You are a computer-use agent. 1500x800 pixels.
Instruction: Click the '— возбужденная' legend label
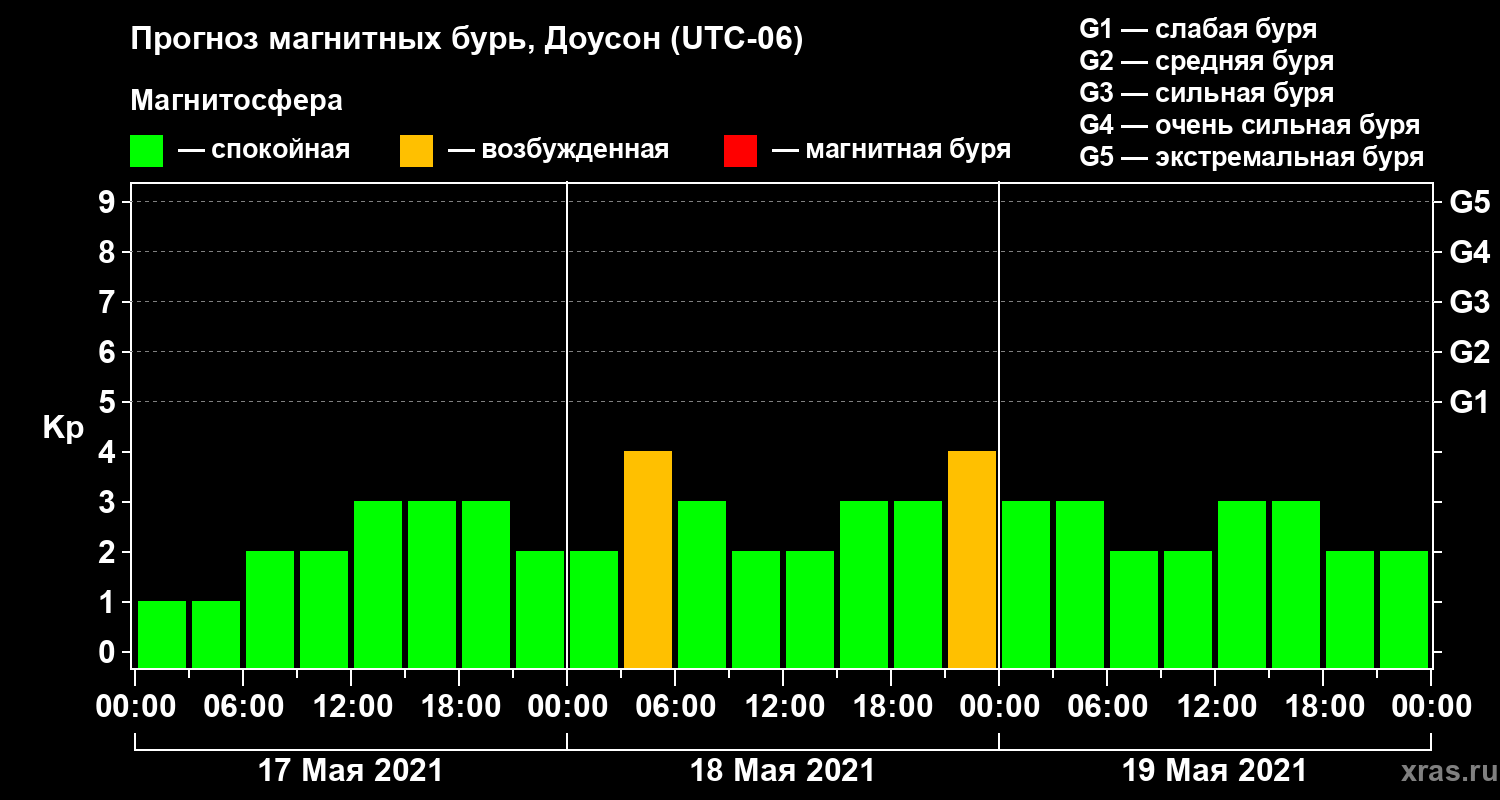558,150
